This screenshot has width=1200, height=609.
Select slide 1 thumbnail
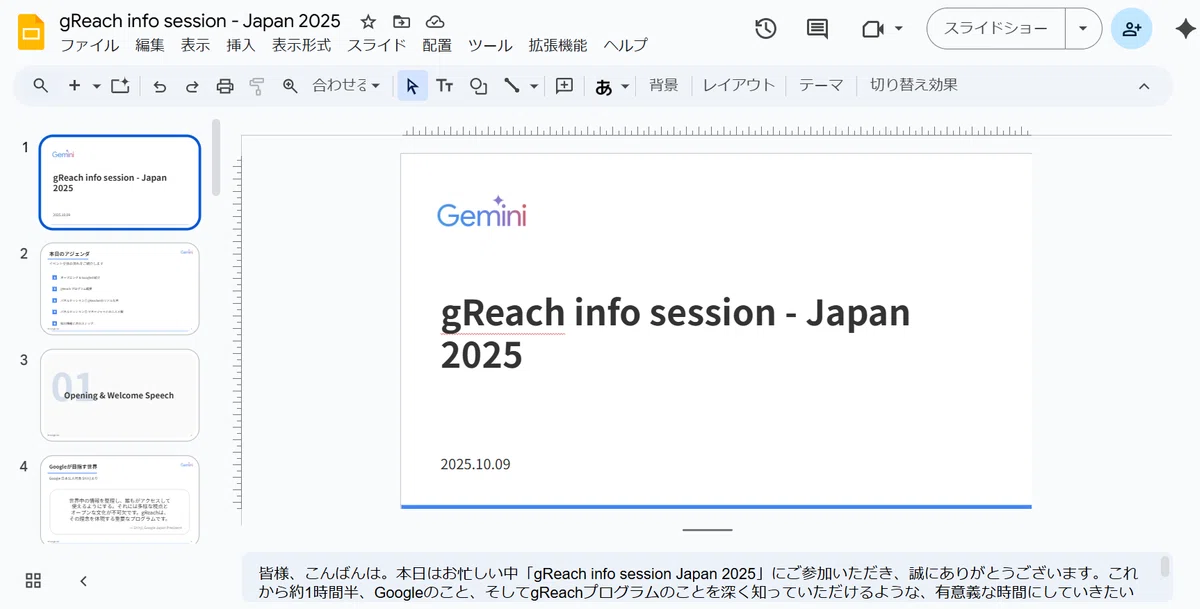click(x=120, y=182)
